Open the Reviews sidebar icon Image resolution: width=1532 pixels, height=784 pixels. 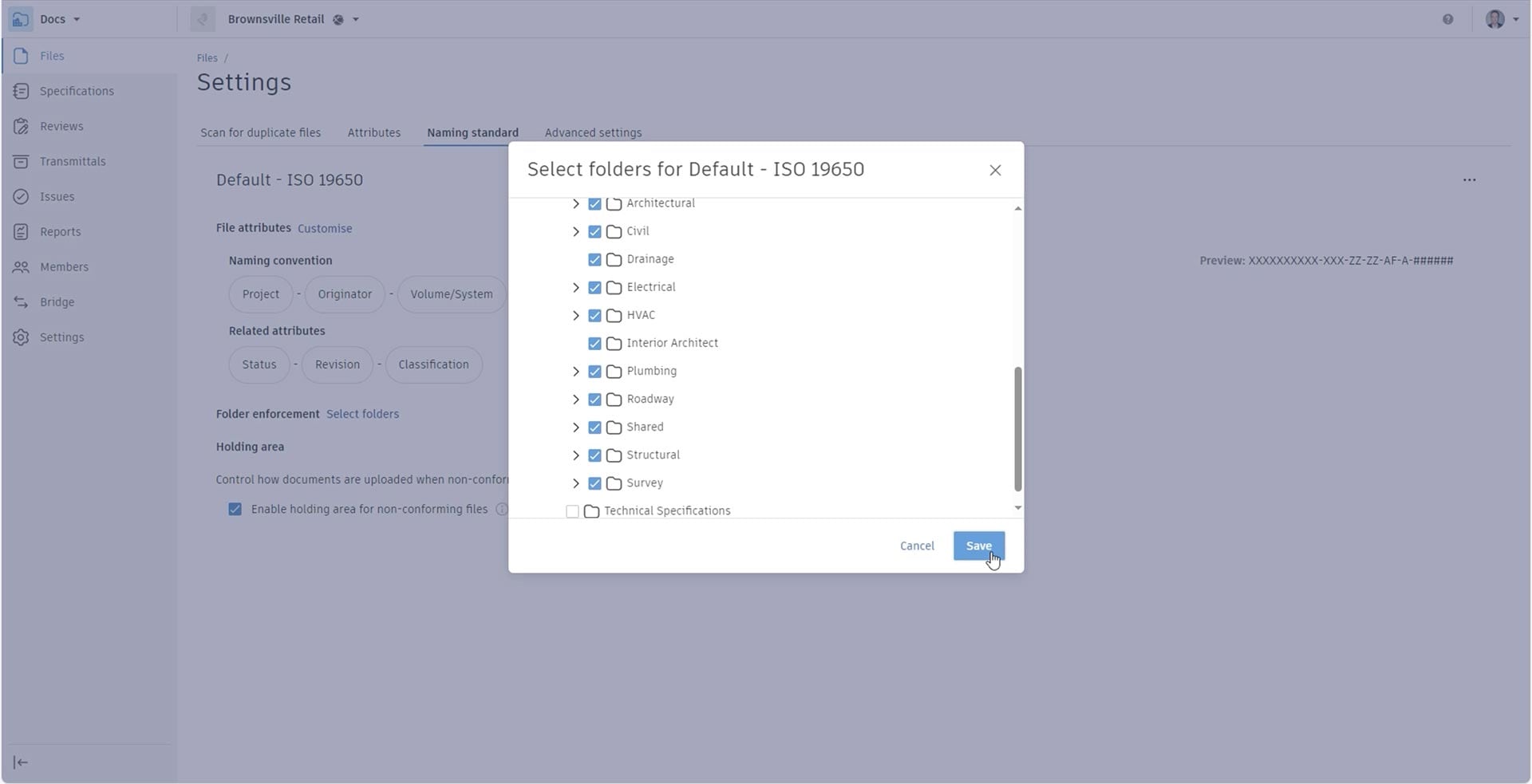(x=22, y=127)
